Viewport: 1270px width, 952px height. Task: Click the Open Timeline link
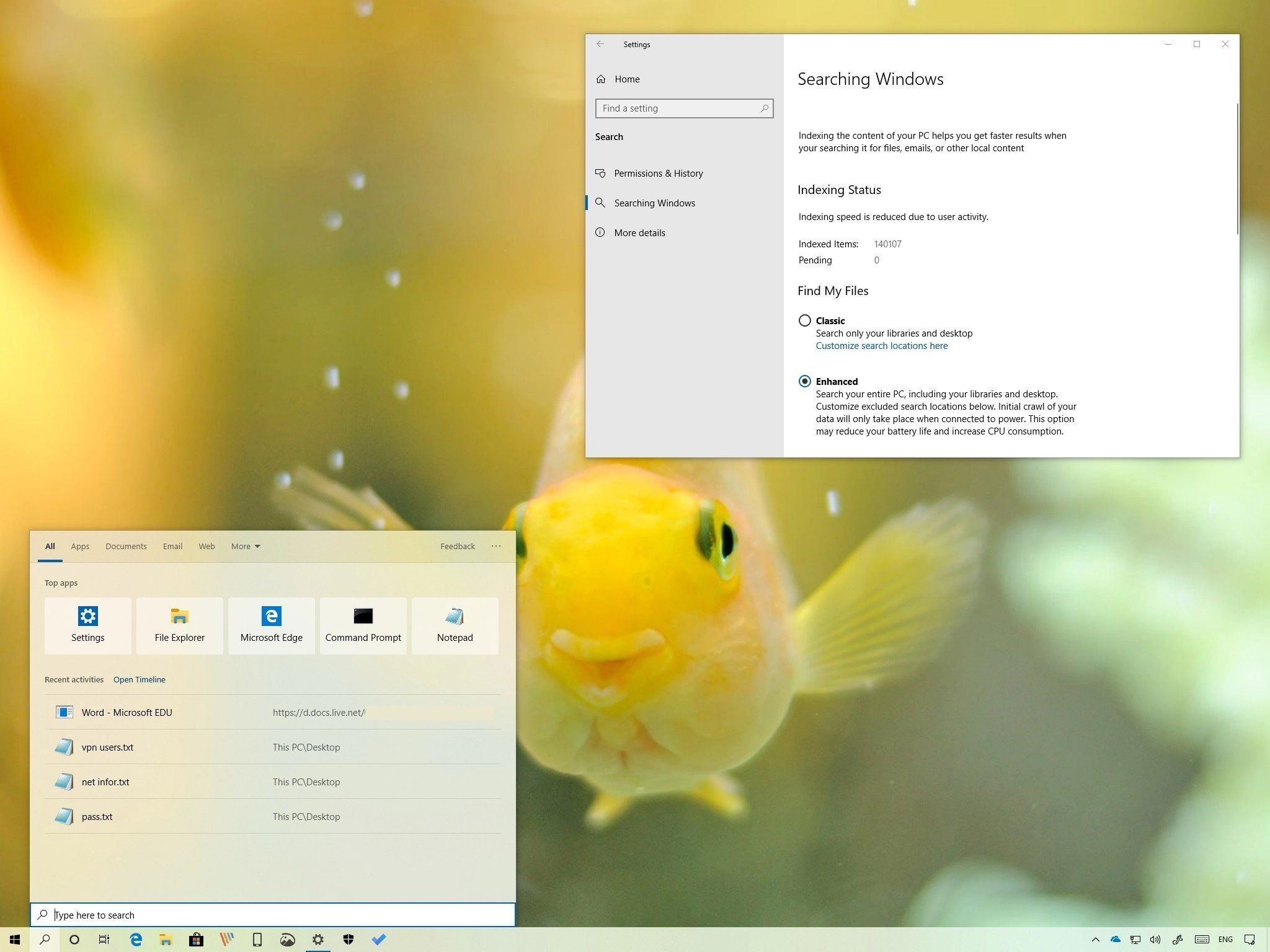[139, 679]
